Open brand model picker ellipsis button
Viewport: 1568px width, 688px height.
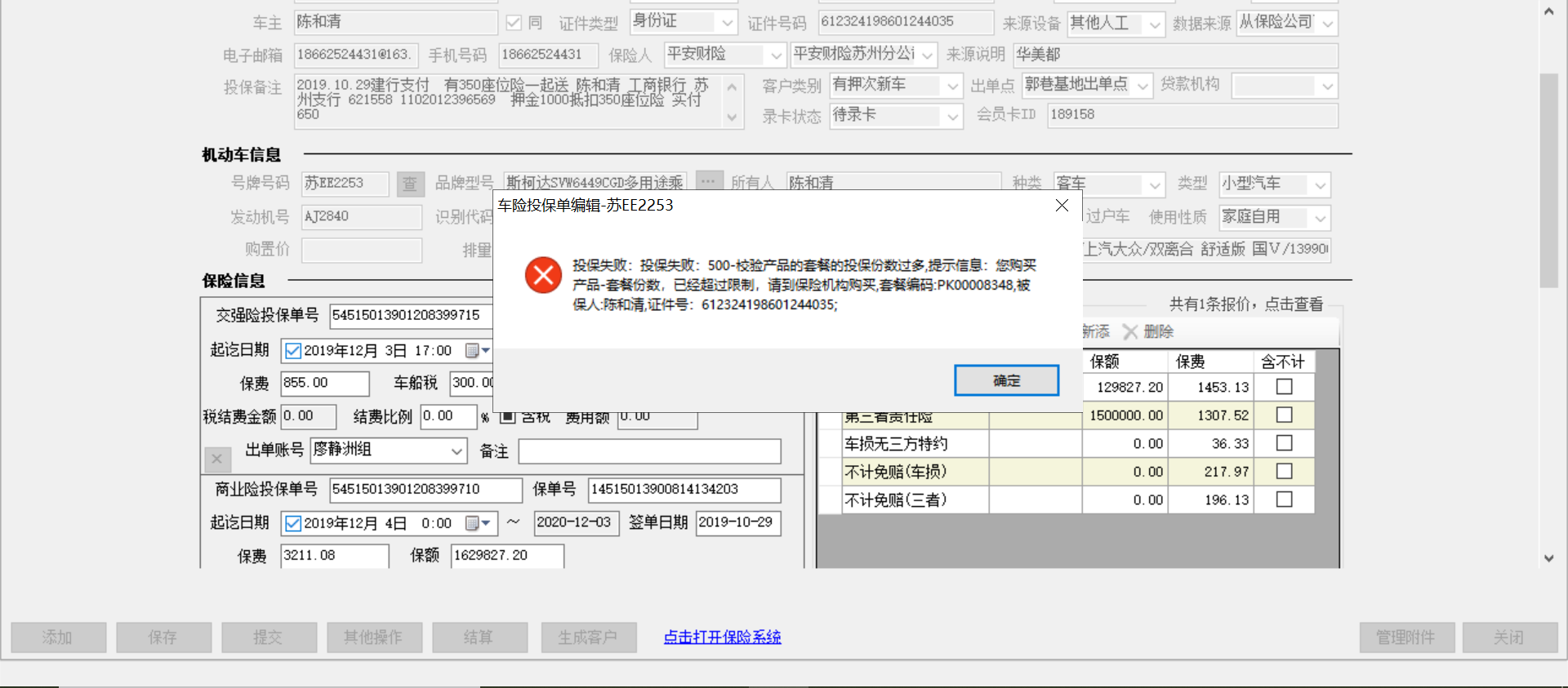point(708,181)
